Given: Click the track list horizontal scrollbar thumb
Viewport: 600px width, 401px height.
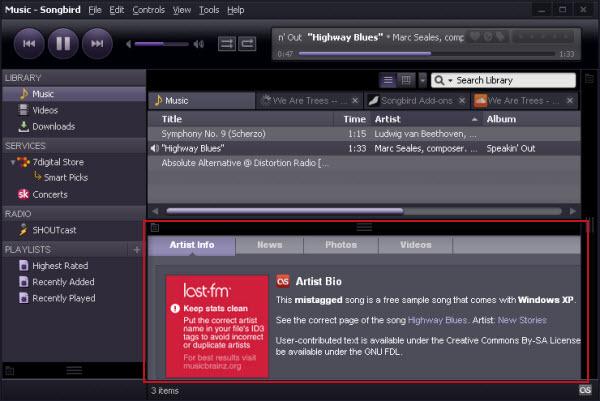Looking at the screenshot, I should (285, 211).
